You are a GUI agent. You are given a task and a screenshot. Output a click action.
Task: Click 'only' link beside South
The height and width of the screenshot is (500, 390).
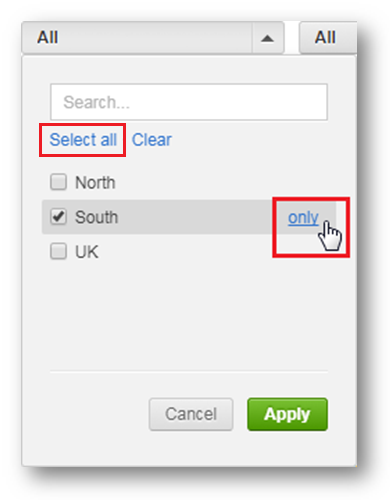[303, 218]
